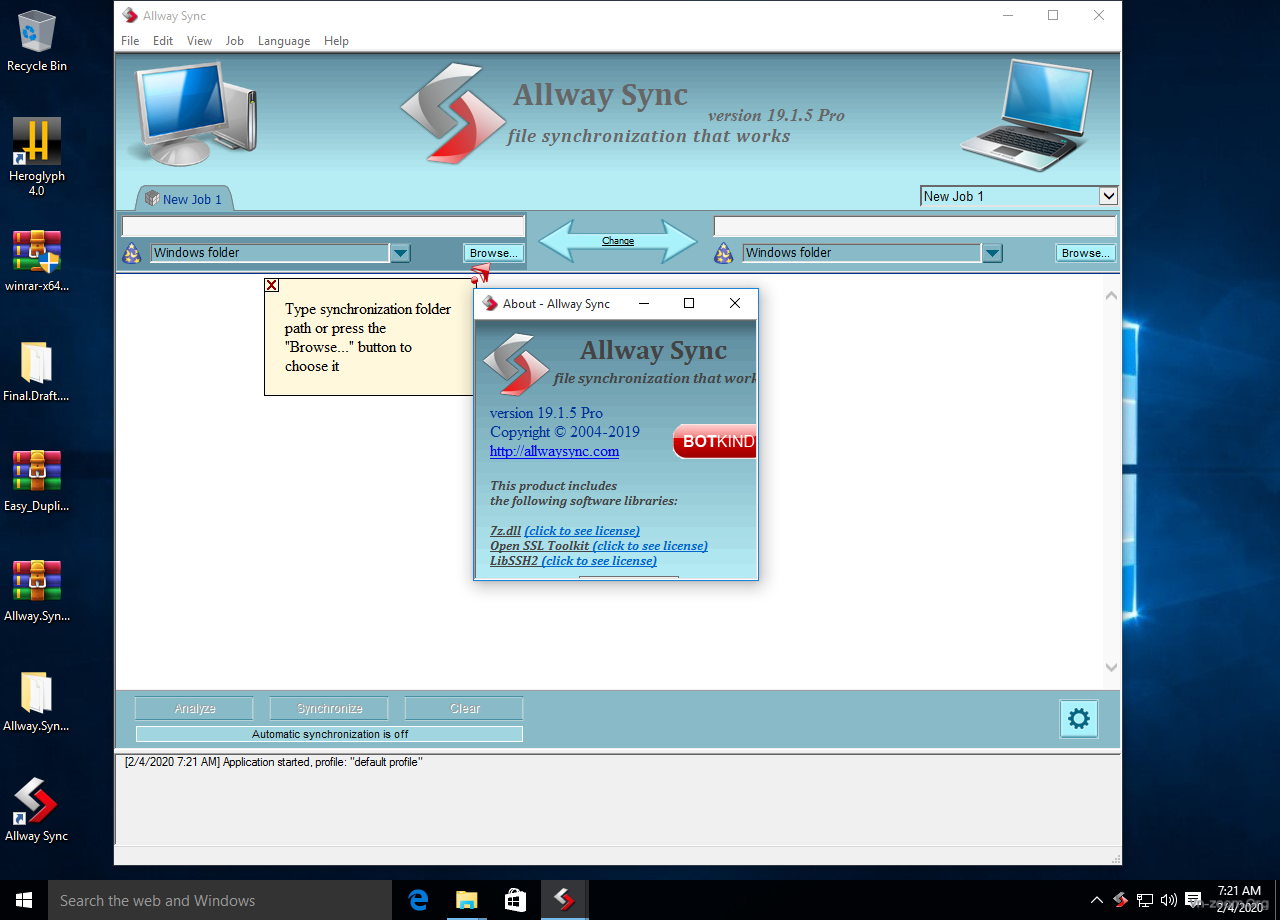Screen dimensions: 1280x920
Task: Click the Change direction arrow link
Action: pos(617,241)
